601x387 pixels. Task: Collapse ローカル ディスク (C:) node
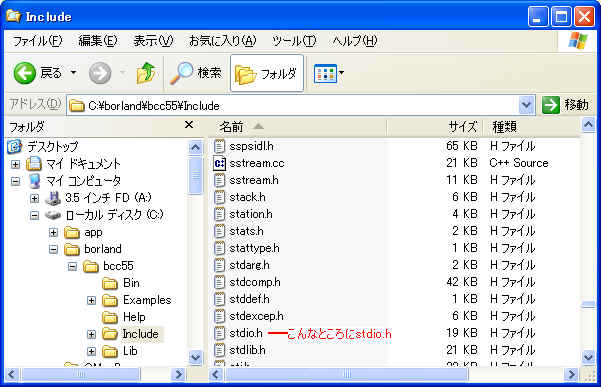click(x=34, y=215)
